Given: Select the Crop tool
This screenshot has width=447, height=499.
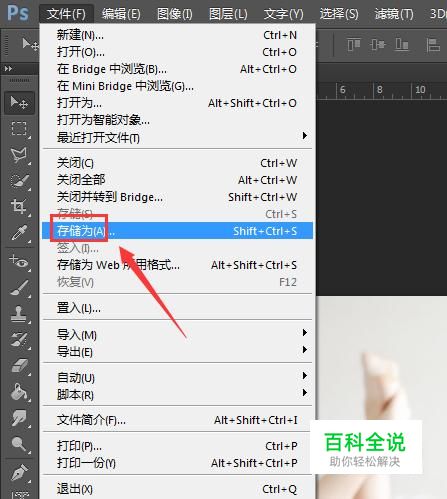Looking at the screenshot, I should pos(19,207).
